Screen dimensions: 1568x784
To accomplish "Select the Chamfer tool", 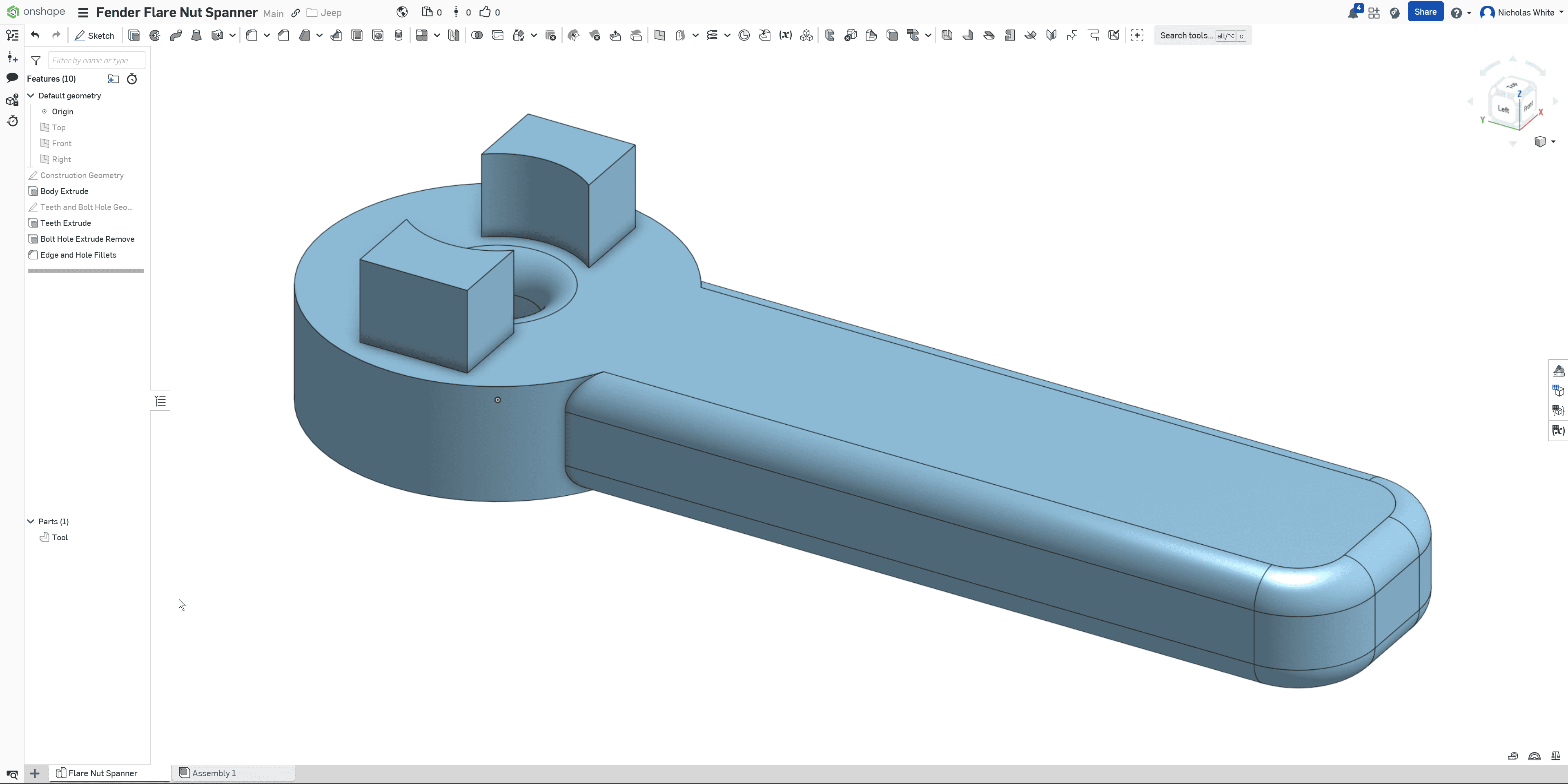I will pyautogui.click(x=284, y=35).
